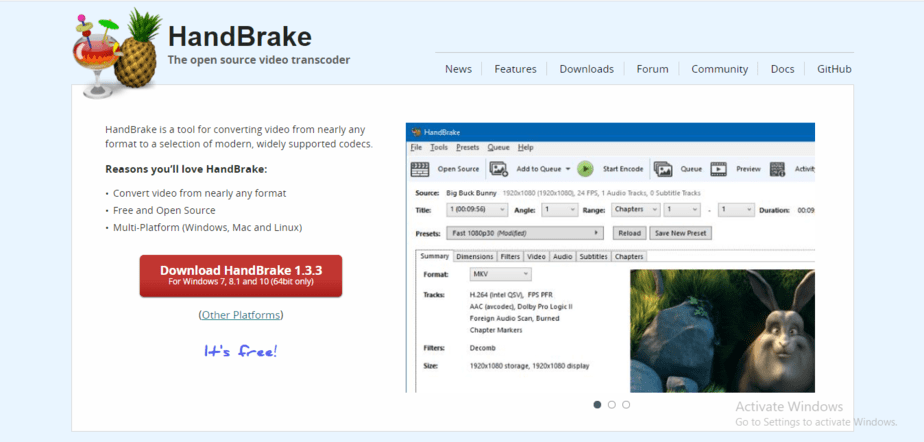924x442 pixels.
Task: Open the Downloads page in the site navigation
Action: pyautogui.click(x=586, y=69)
